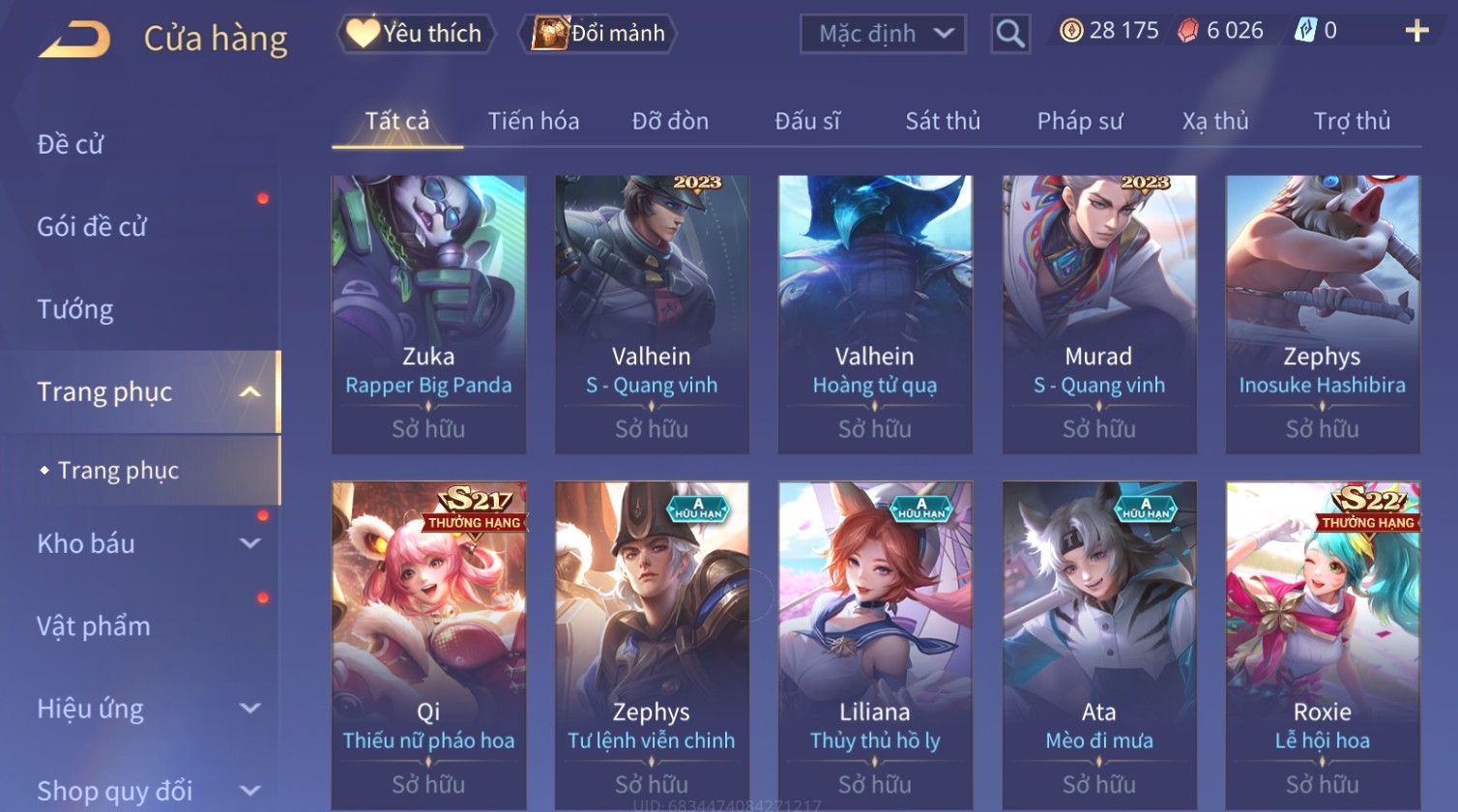Switch to the Tiến hóa tab
This screenshot has width=1458, height=812.
tap(534, 121)
